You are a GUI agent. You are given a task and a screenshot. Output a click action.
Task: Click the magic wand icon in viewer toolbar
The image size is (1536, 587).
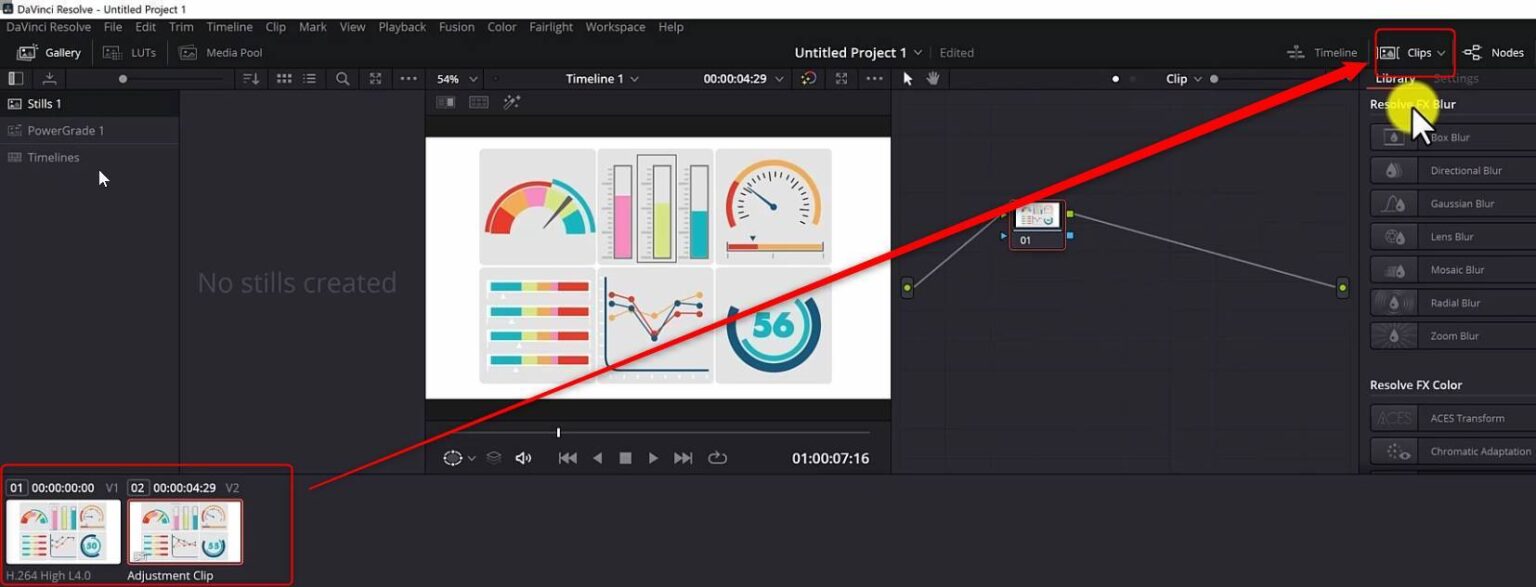[x=512, y=102]
